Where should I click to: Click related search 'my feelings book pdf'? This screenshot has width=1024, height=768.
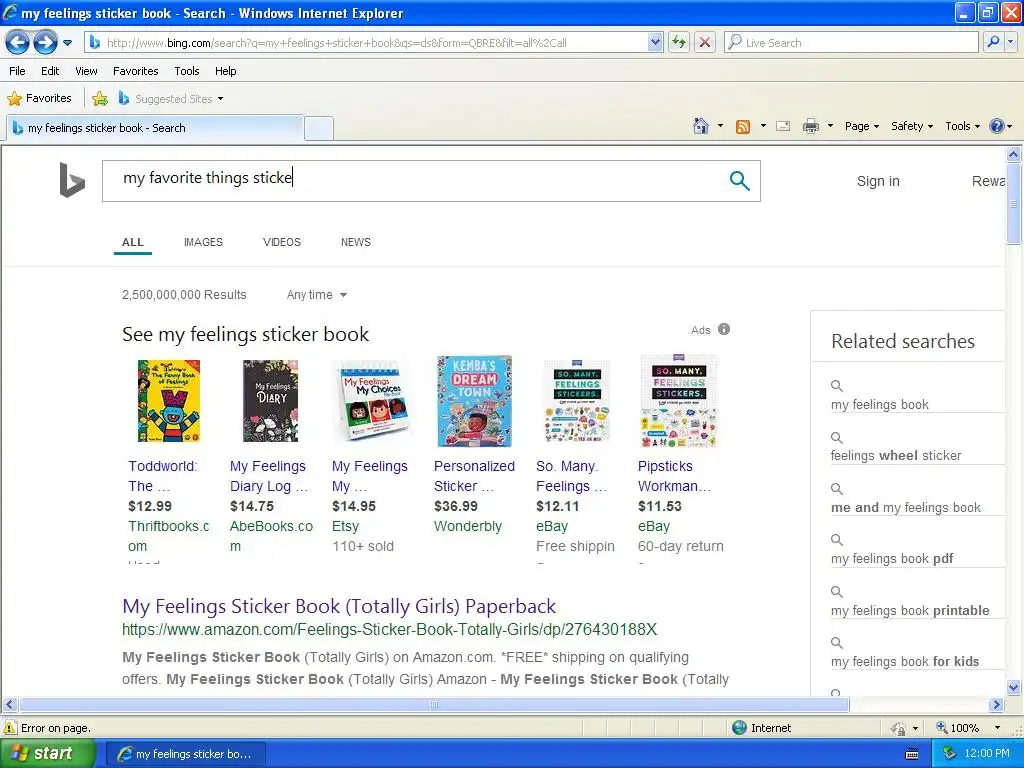pyautogui.click(x=891, y=558)
